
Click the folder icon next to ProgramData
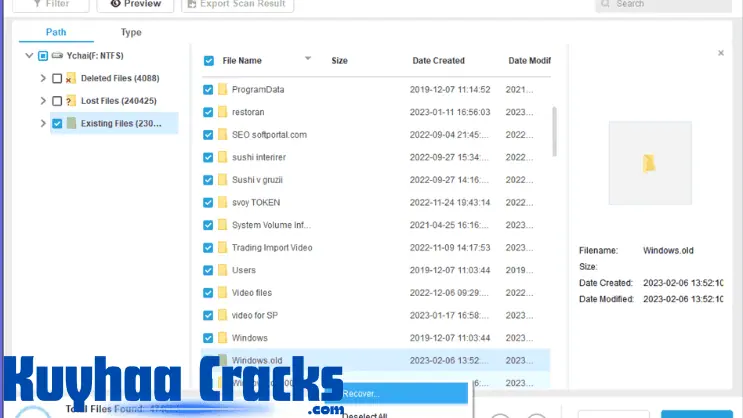pos(222,90)
